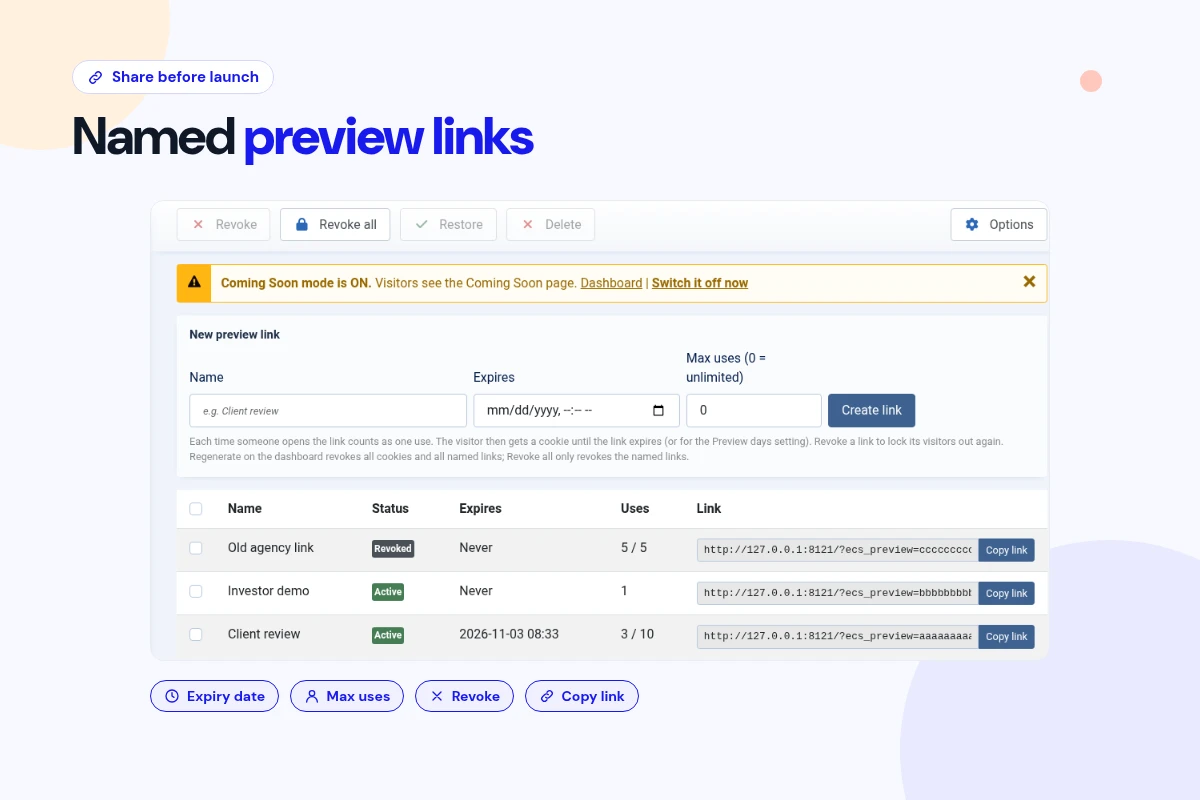Viewport: 1200px width, 800px height.
Task: Click the 'New preview link' heading
Action: [x=235, y=335]
